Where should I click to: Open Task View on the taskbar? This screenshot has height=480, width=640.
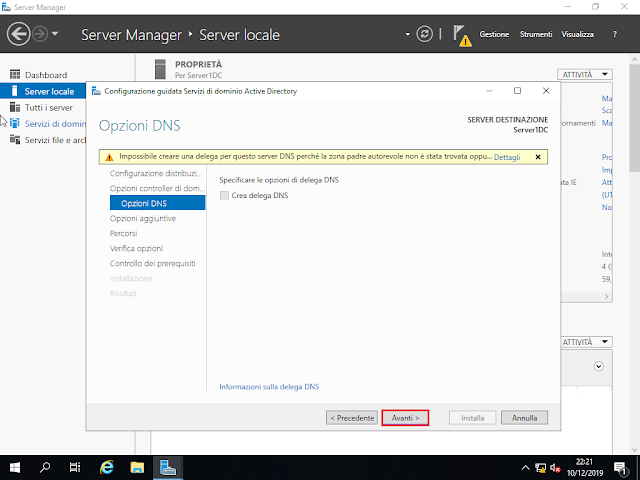75,468
